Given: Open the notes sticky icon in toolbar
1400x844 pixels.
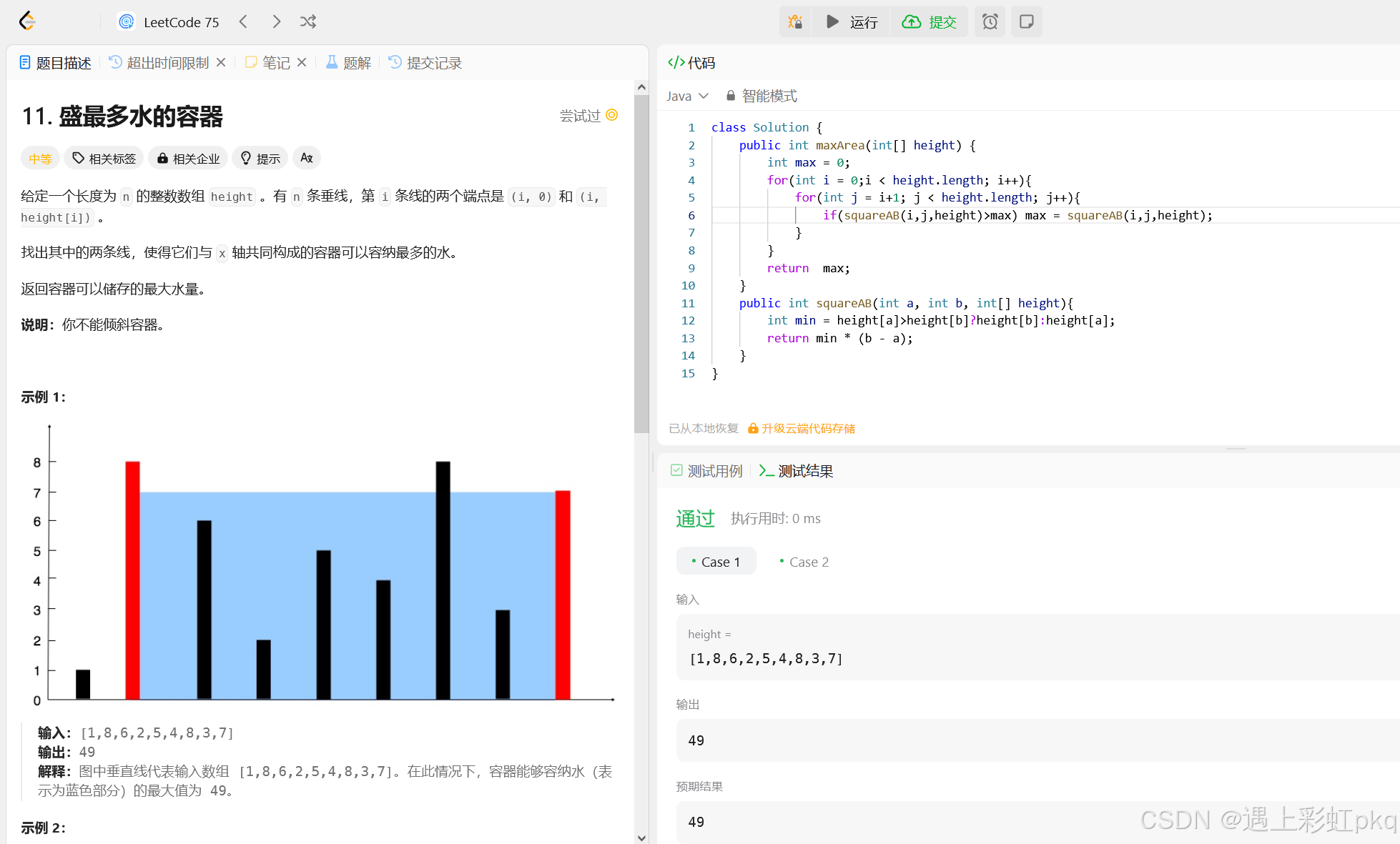Looking at the screenshot, I should pos(1026,21).
